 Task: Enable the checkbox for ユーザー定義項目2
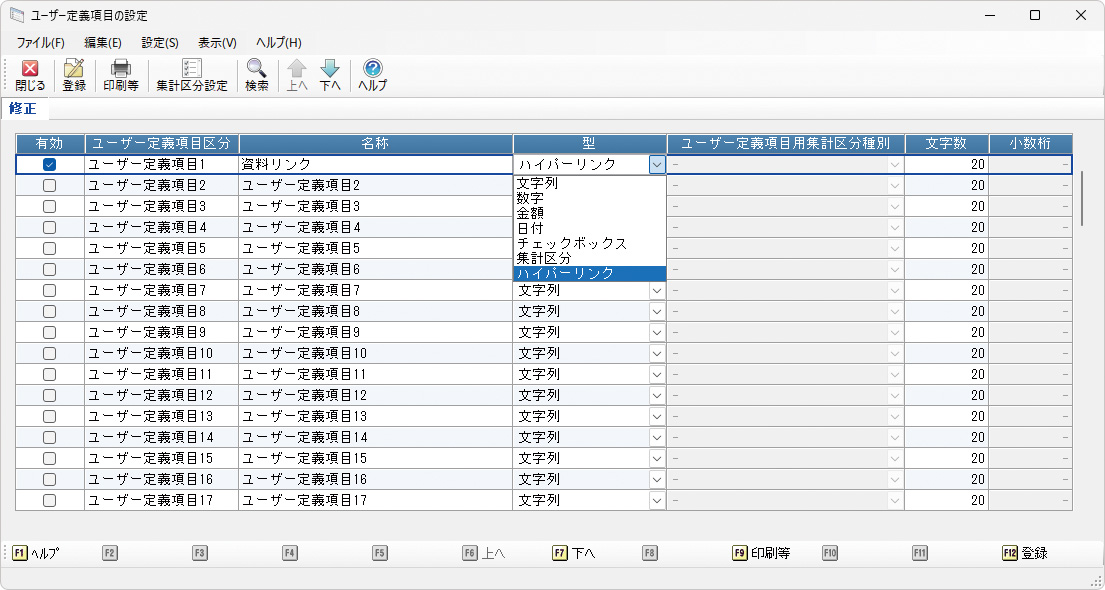(x=49, y=185)
